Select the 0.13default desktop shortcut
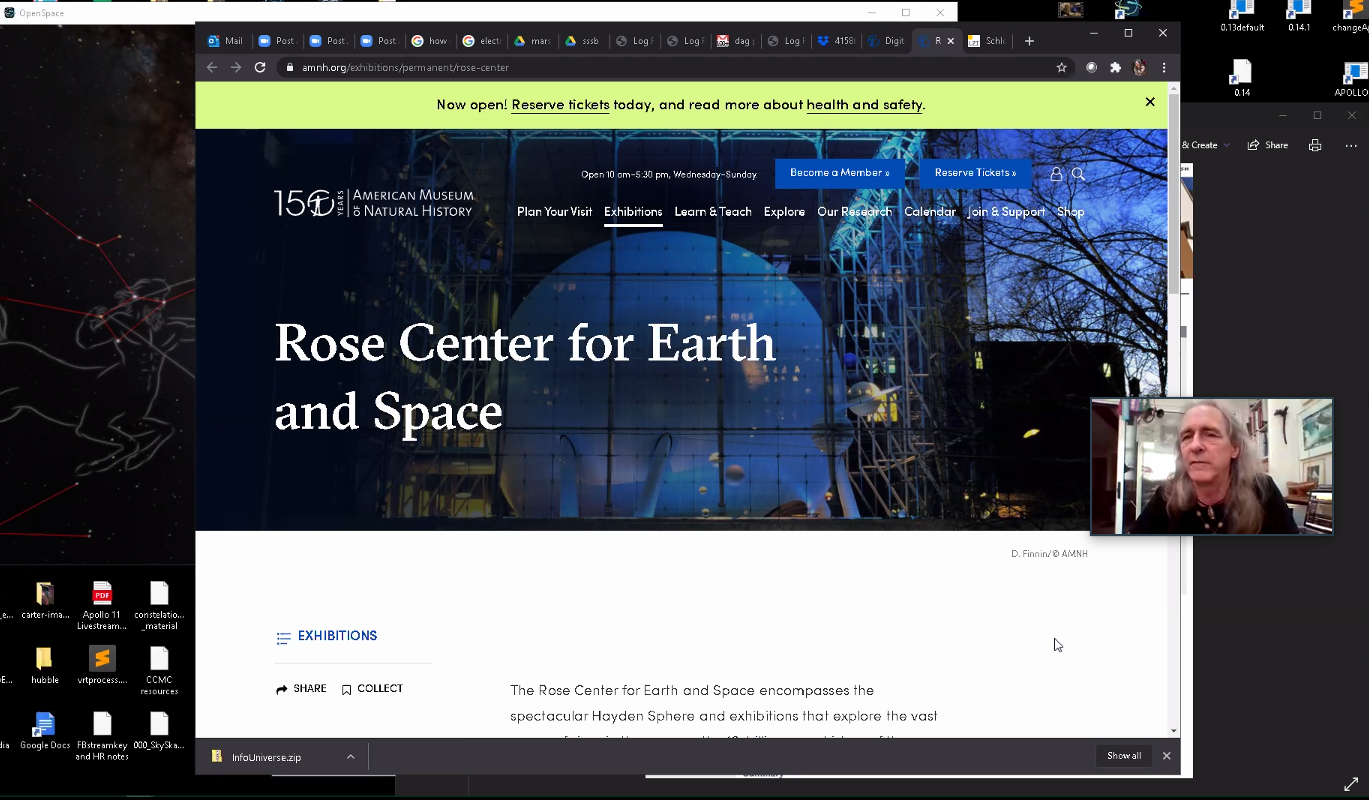The image size is (1369, 800). pos(1242,17)
